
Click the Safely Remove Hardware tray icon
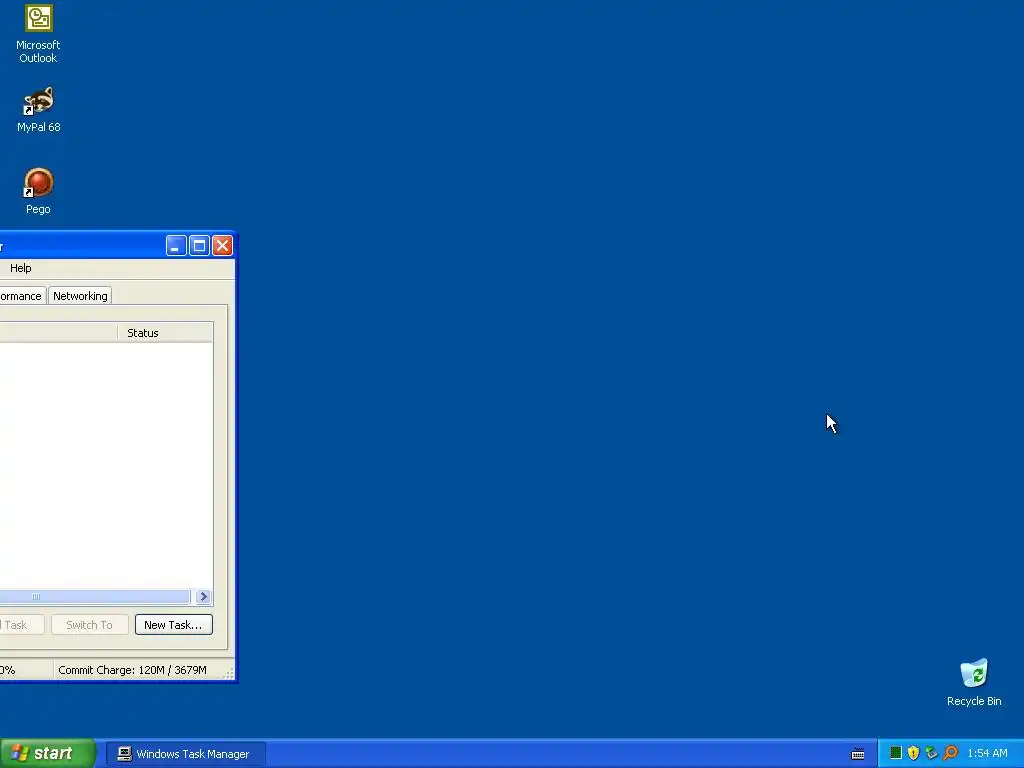932,753
